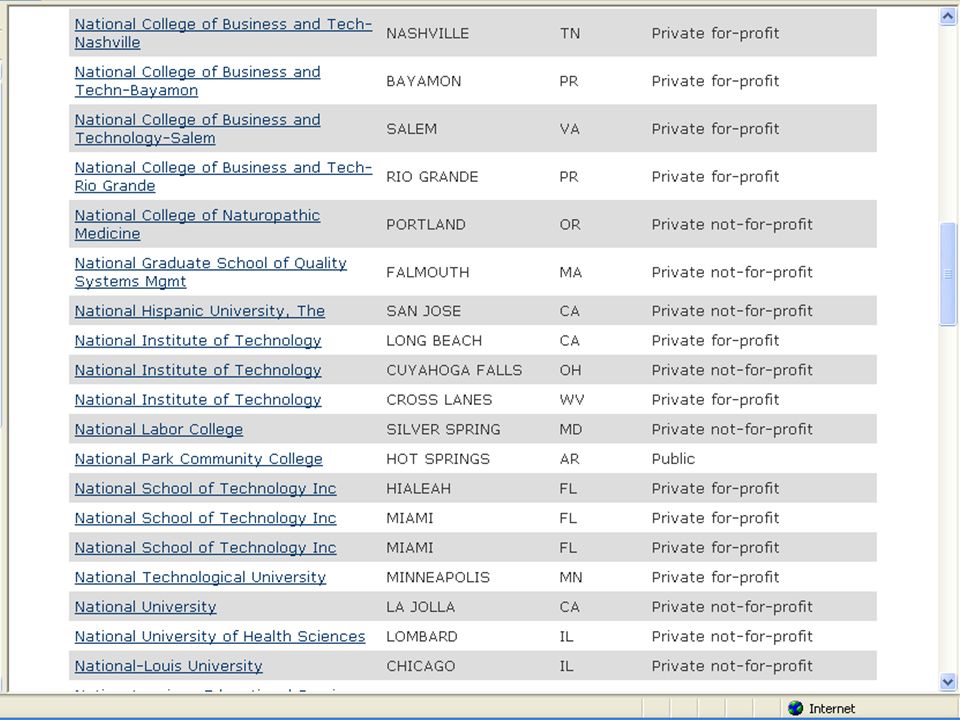This screenshot has width=960, height=720.
Task: Open National College of Naturopathic Medicine link
Action: [197, 224]
